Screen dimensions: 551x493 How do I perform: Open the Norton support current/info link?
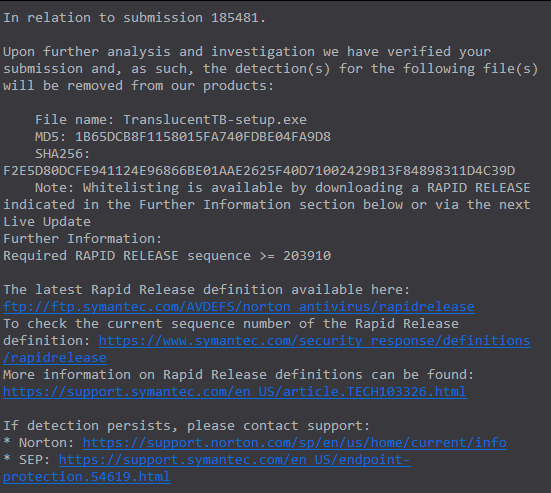(x=295, y=442)
